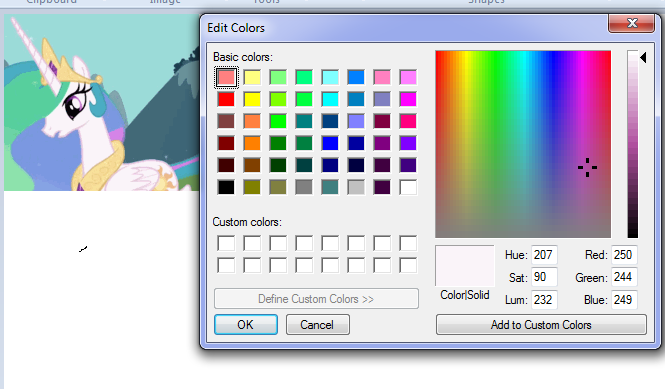Select the first empty custom color slot
Viewport: 665px width, 389px height.
click(226, 243)
